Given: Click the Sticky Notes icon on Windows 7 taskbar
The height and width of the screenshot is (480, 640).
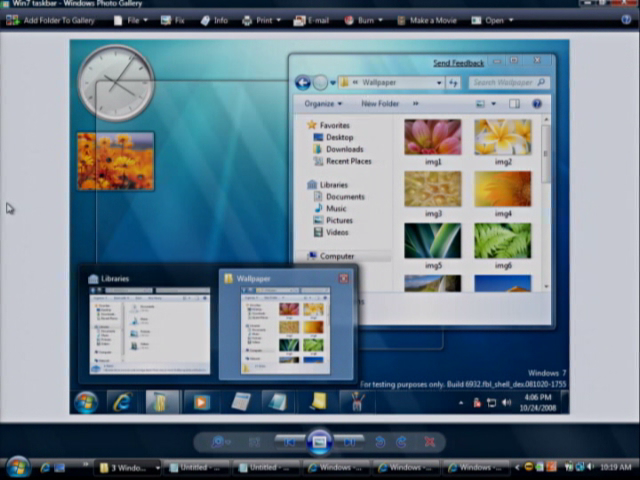Looking at the screenshot, I should (318, 402).
